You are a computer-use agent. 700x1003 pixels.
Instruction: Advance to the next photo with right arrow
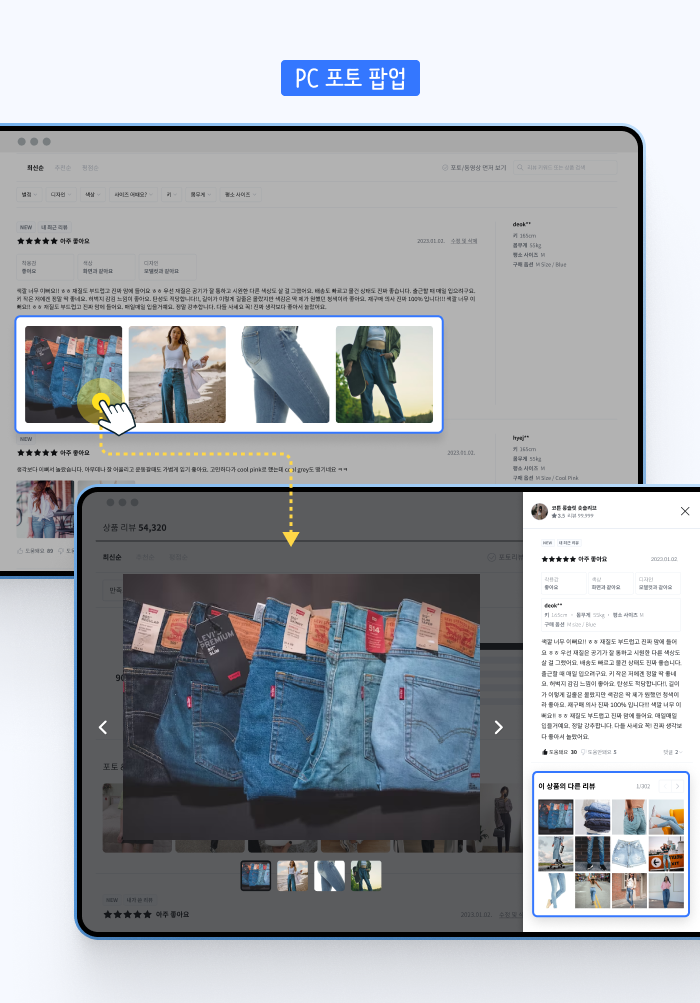(498, 727)
